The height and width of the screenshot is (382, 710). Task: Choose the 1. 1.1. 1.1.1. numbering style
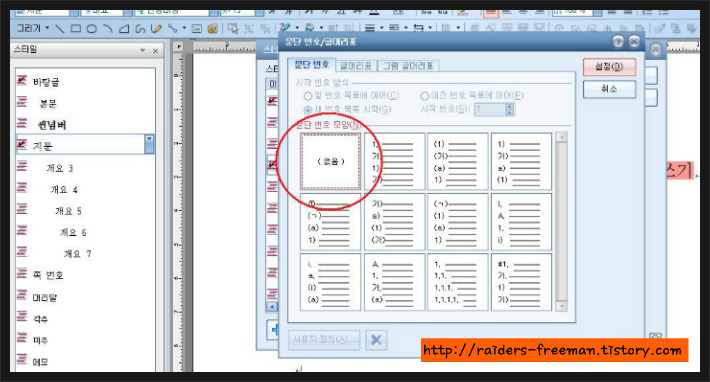[458, 282]
